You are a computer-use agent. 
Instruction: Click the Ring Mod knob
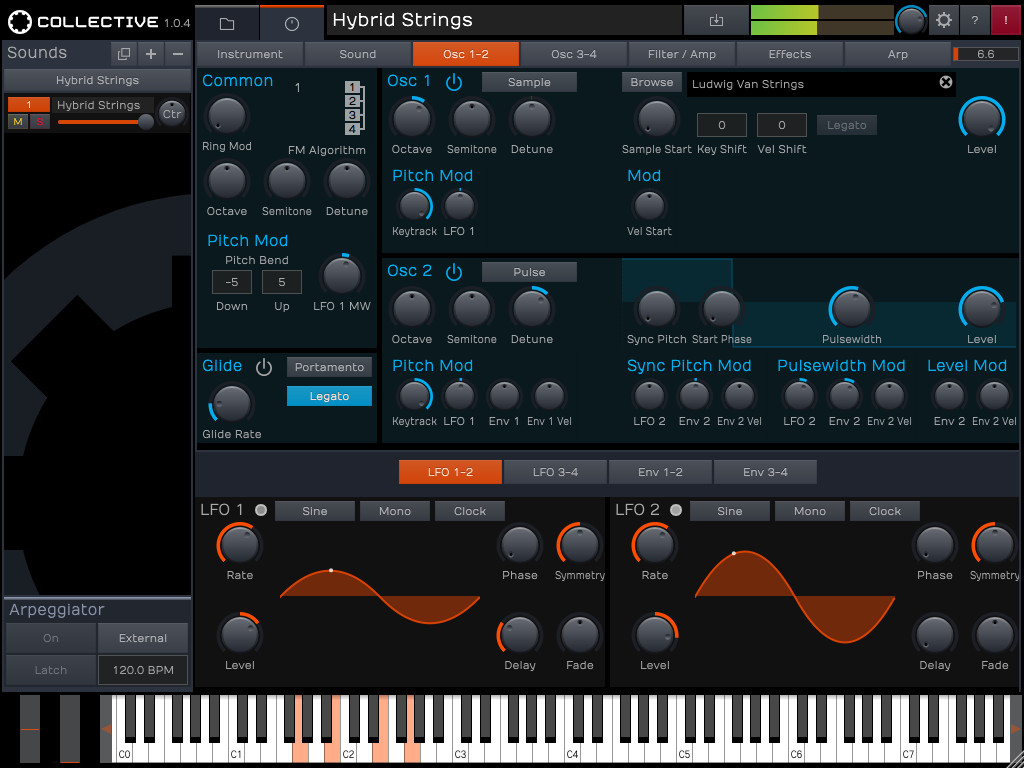click(x=227, y=116)
